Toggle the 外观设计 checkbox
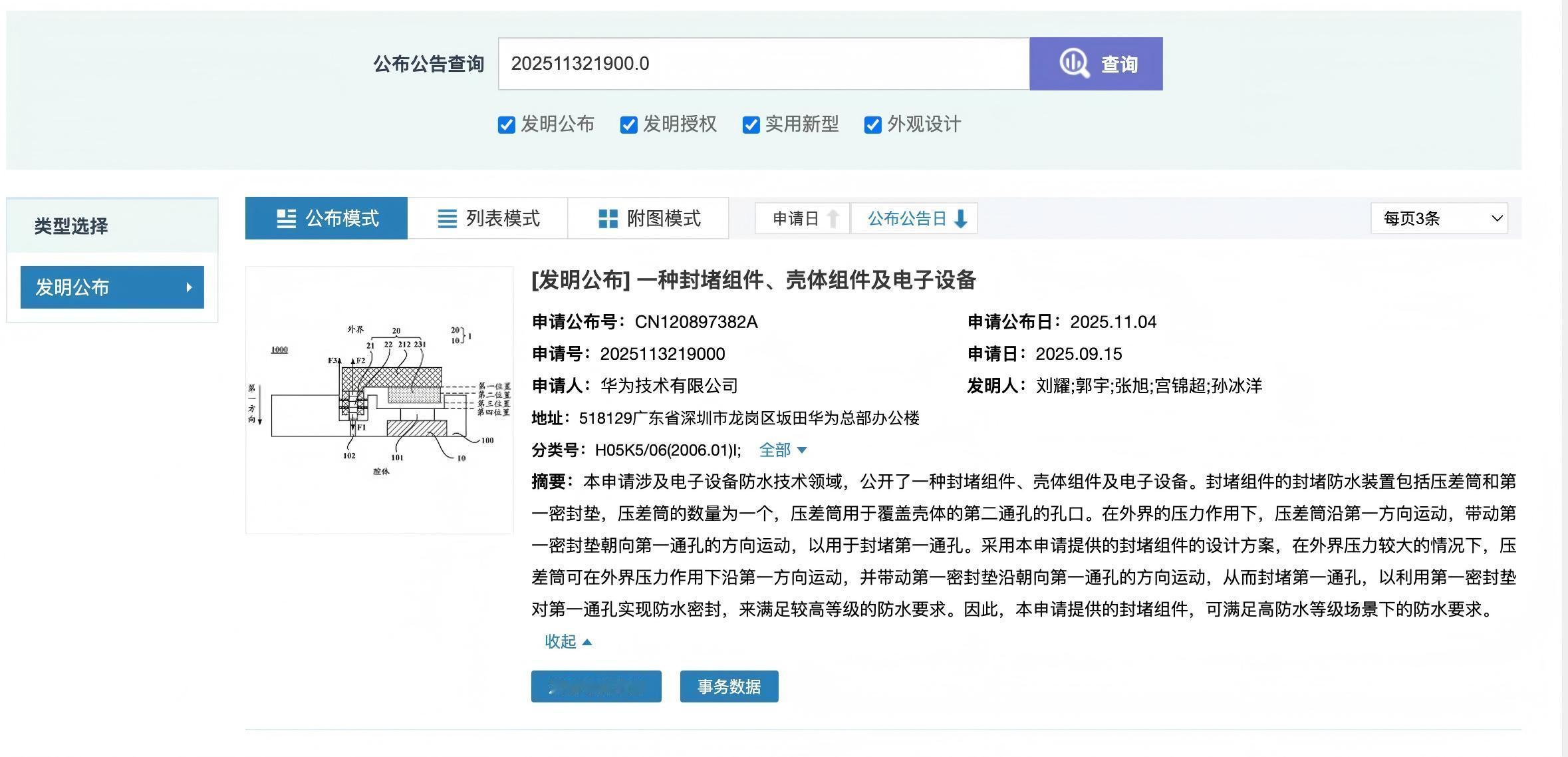The image size is (1568, 757). [872, 124]
